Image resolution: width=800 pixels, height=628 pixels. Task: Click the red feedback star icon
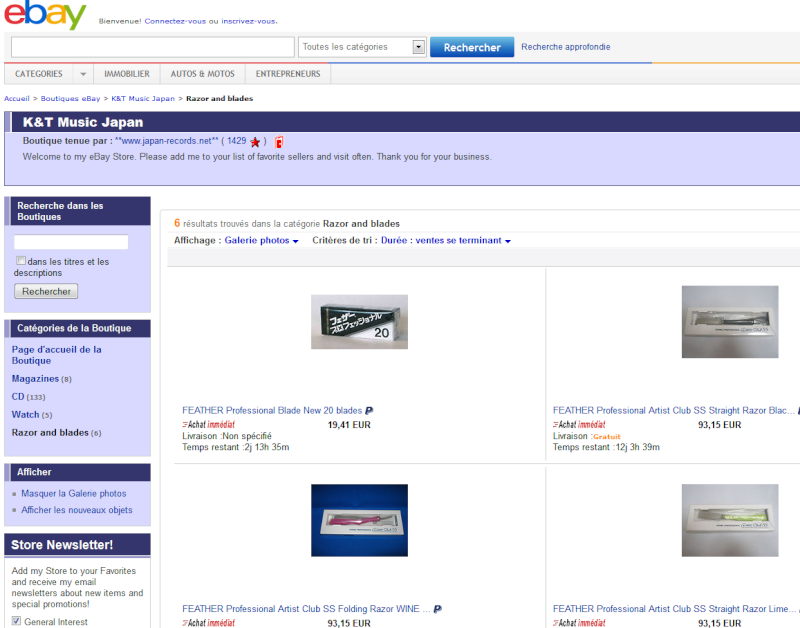(255, 142)
